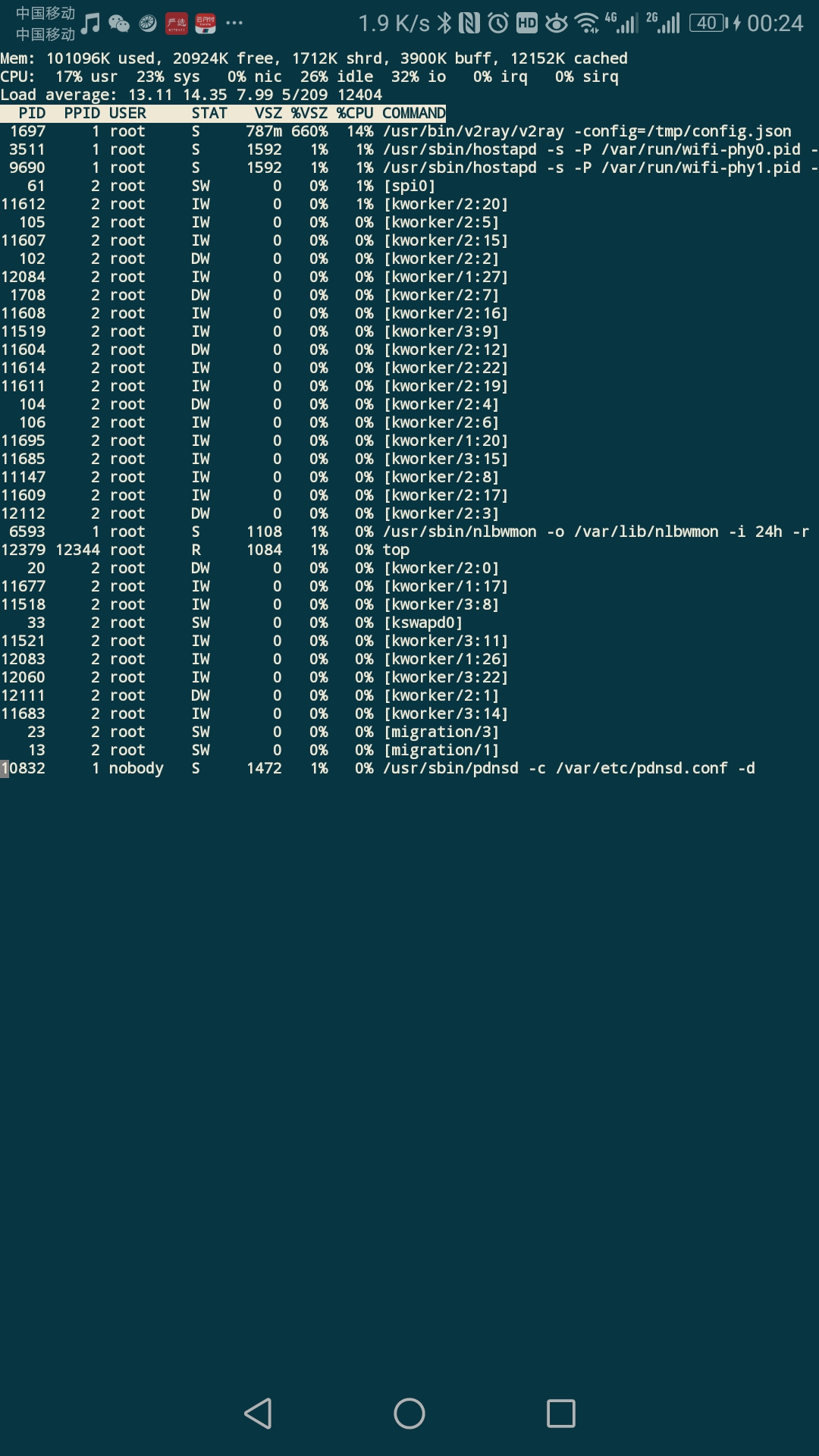
Task: Click PID 10832 at terminal cursor
Action: 23,768
